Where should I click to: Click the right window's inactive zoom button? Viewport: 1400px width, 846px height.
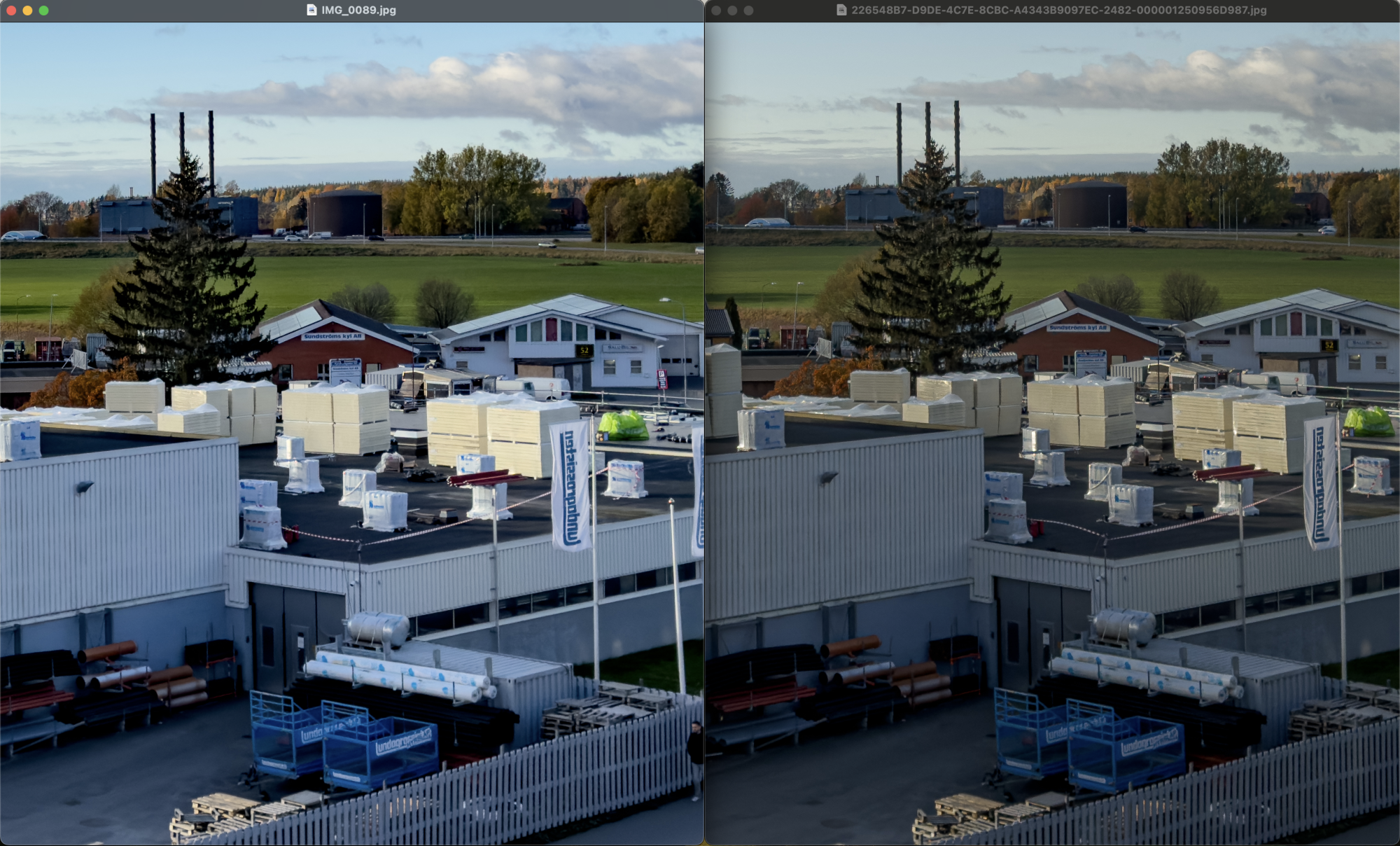(x=748, y=11)
